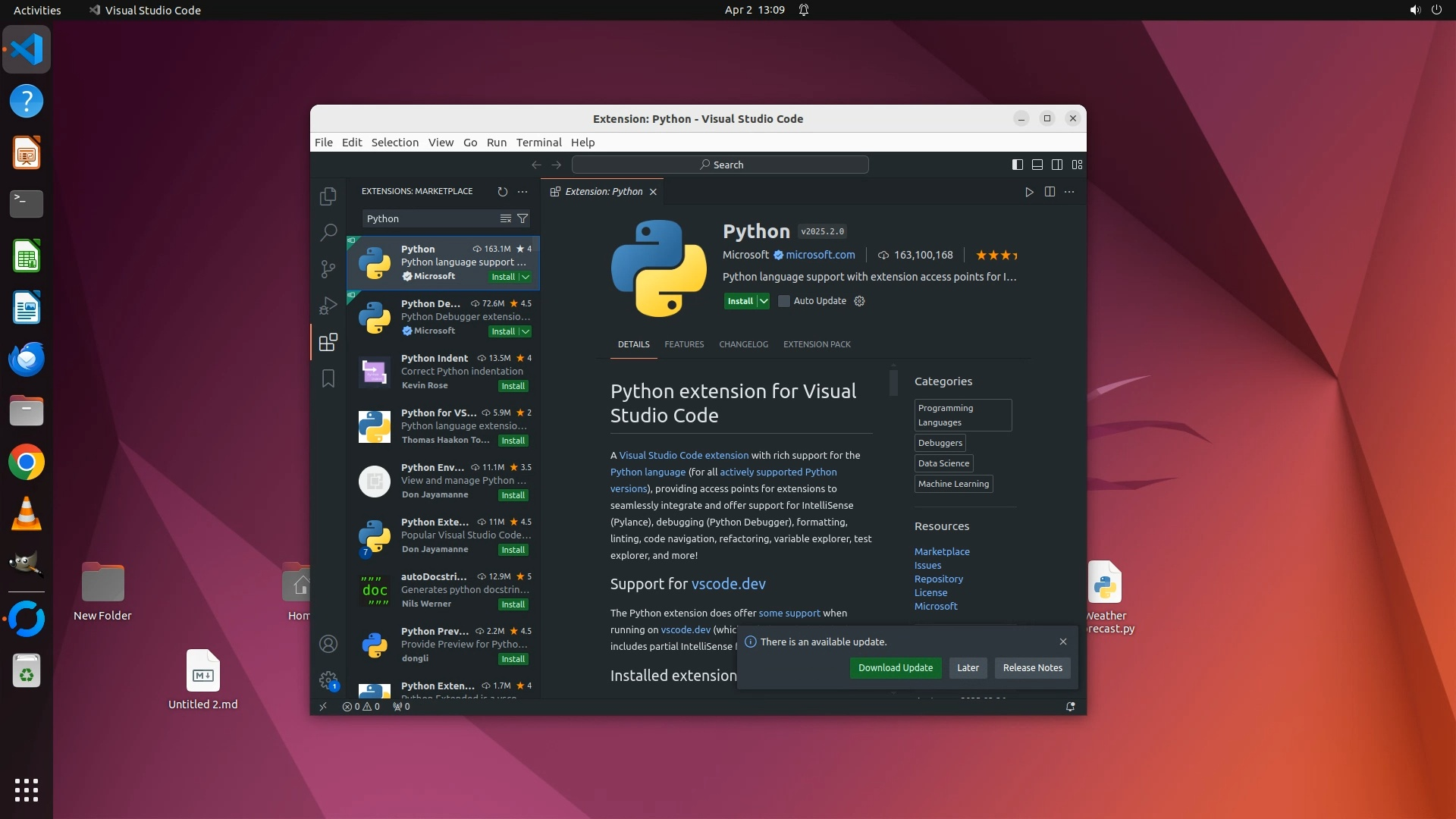Click the top Search command center field
The height and width of the screenshot is (819, 1456).
pos(720,165)
